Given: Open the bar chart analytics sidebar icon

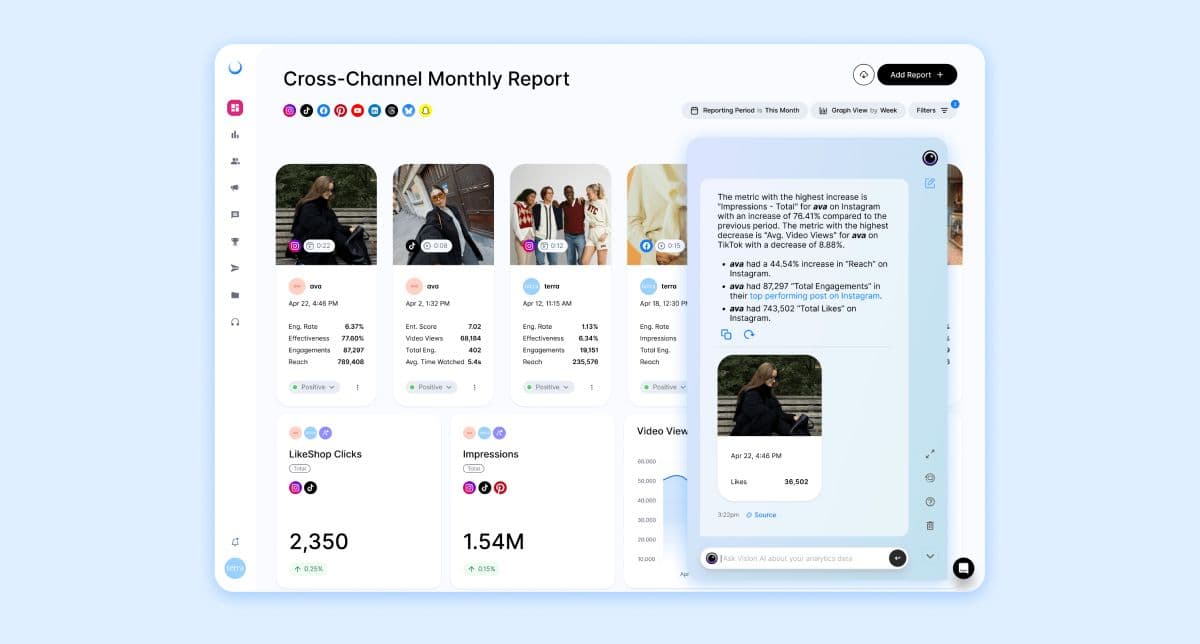Looking at the screenshot, I should pyautogui.click(x=235, y=134).
